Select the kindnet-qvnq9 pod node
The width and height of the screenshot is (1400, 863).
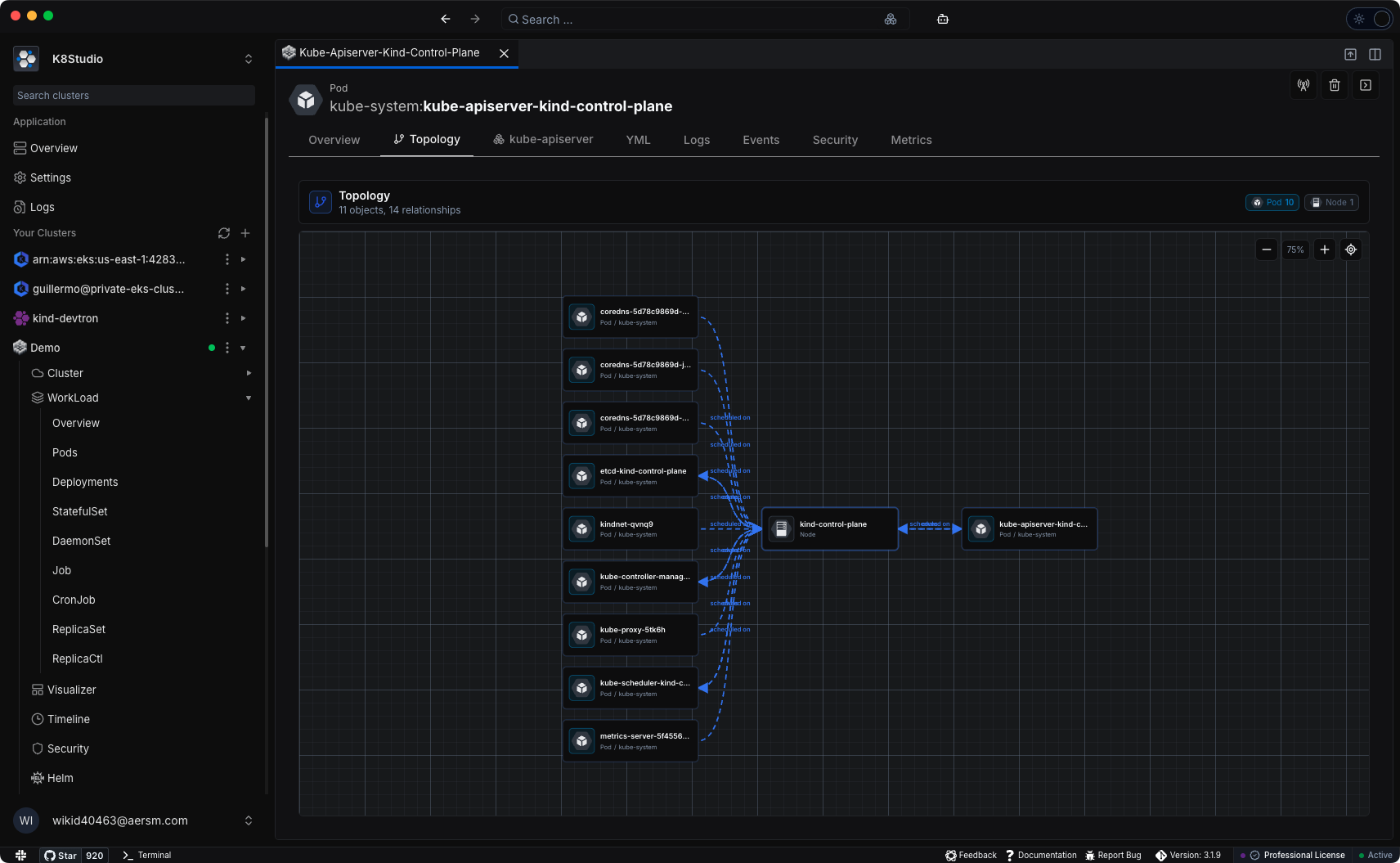coord(630,529)
